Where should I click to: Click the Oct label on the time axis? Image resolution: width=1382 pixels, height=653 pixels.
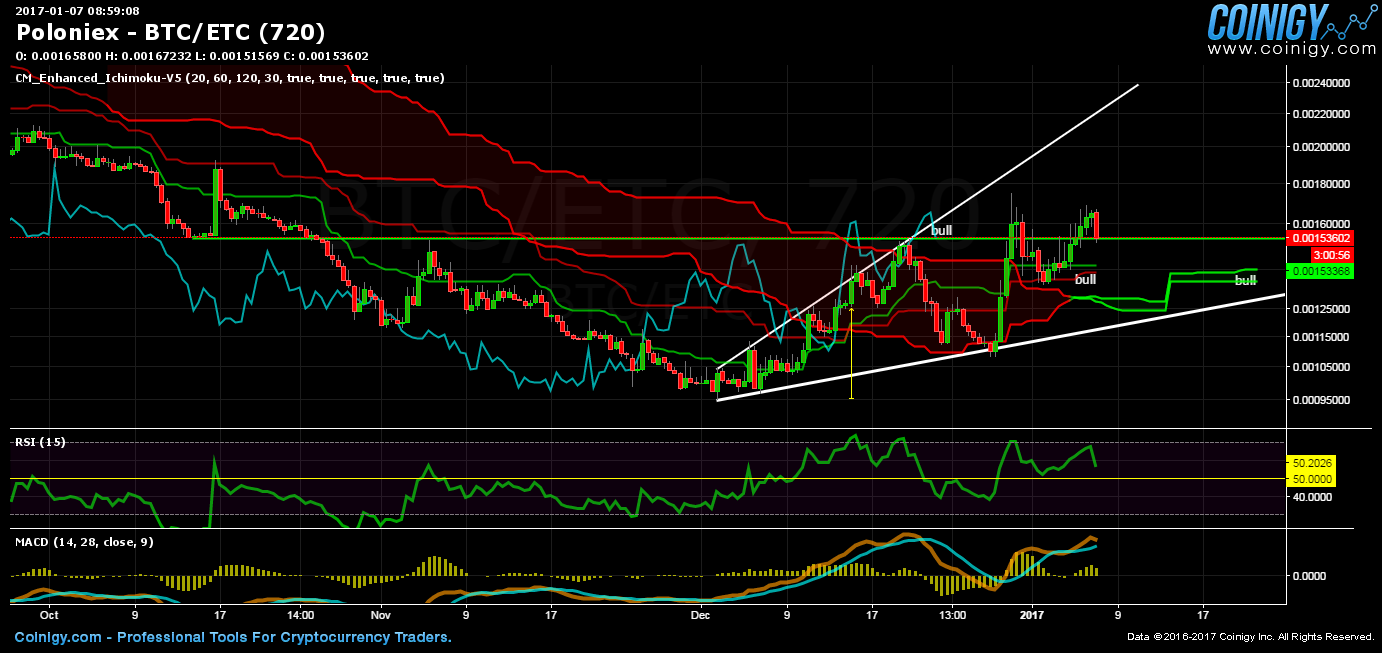click(50, 616)
